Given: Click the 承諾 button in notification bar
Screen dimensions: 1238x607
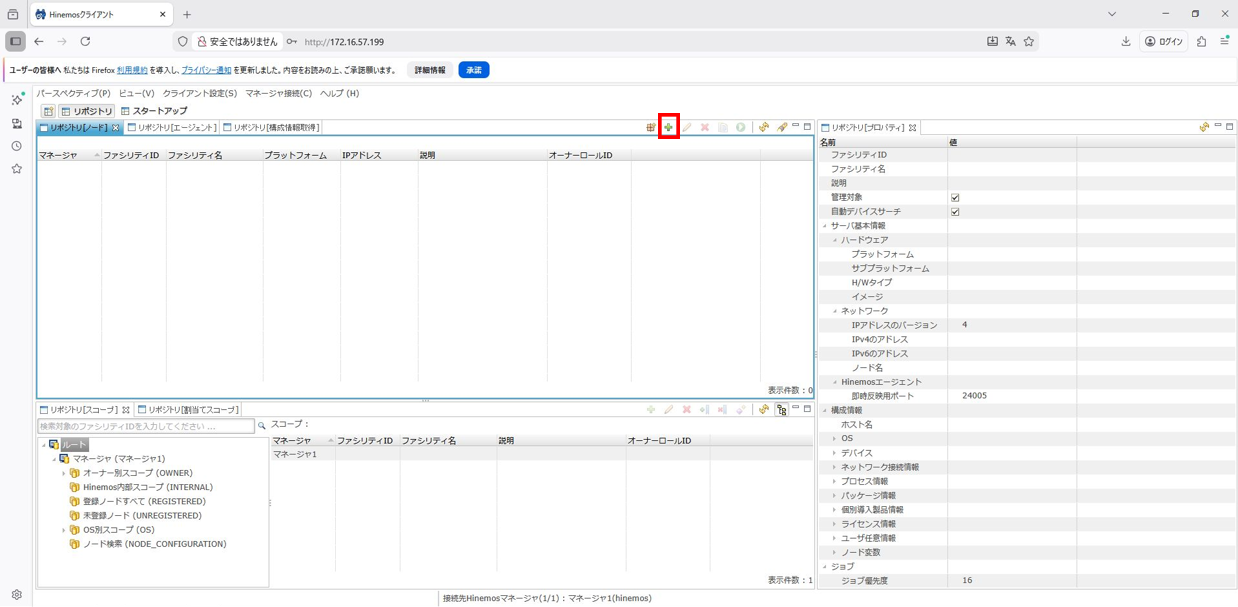Looking at the screenshot, I should click(x=473, y=70).
